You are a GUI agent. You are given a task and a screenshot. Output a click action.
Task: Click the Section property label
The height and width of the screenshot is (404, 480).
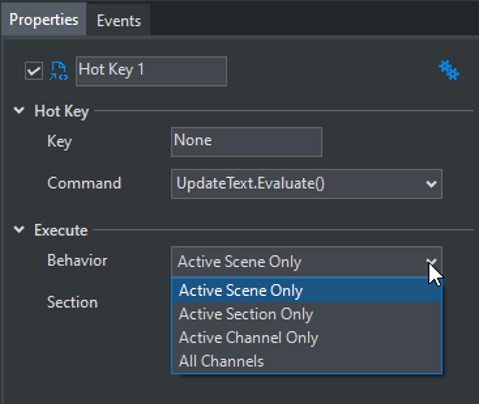pos(72,302)
